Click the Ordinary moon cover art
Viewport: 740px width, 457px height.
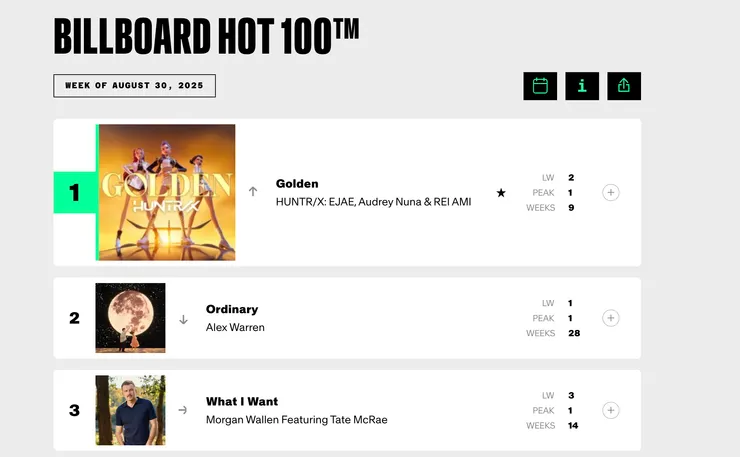(x=130, y=318)
